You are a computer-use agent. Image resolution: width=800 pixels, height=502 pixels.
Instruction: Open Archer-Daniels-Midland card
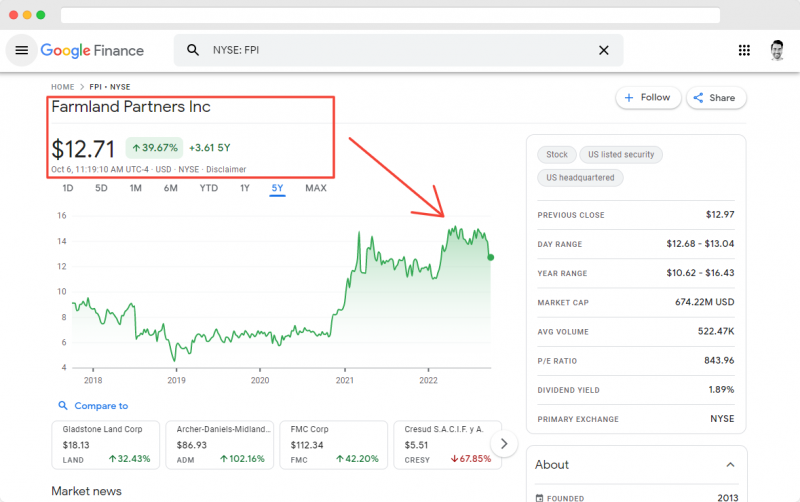coord(219,444)
